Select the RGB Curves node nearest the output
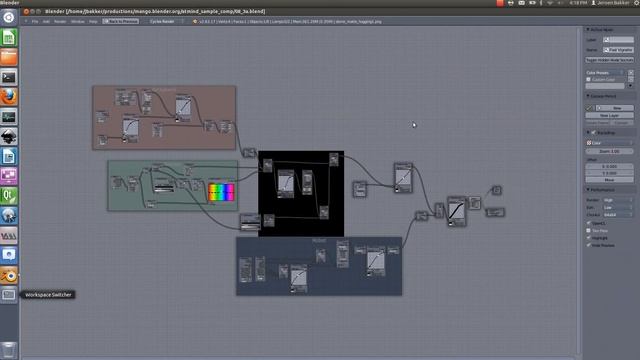Image resolution: width=640 pixels, height=360 pixels. pos(456,211)
